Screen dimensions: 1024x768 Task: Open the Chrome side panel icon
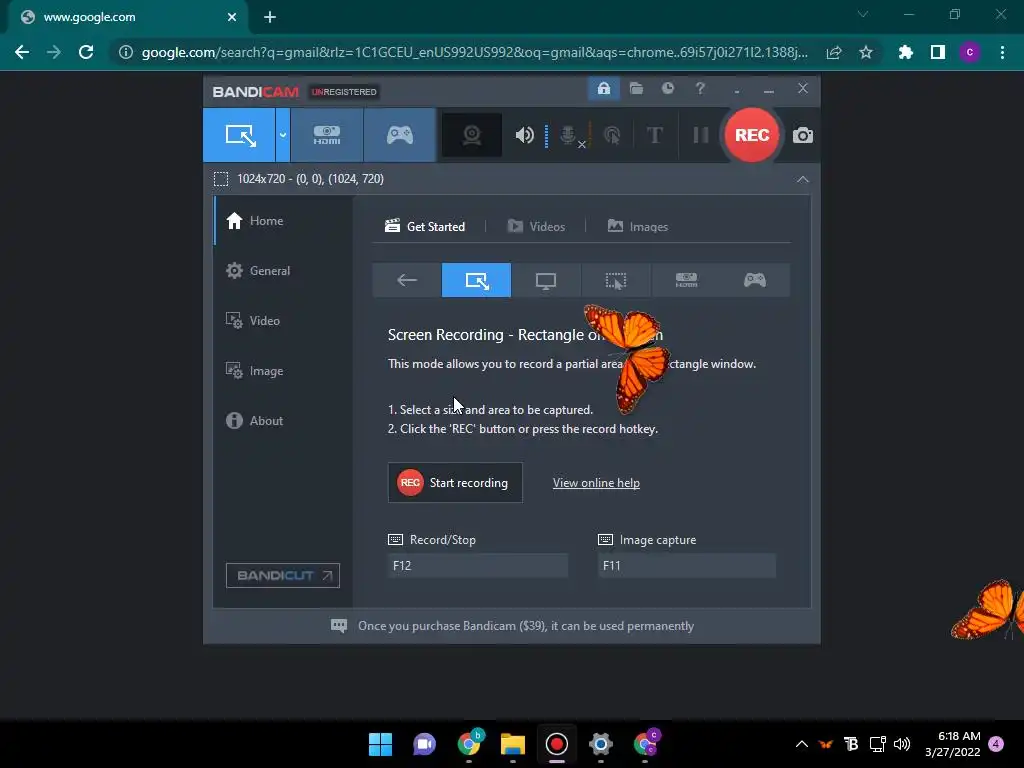coord(938,52)
